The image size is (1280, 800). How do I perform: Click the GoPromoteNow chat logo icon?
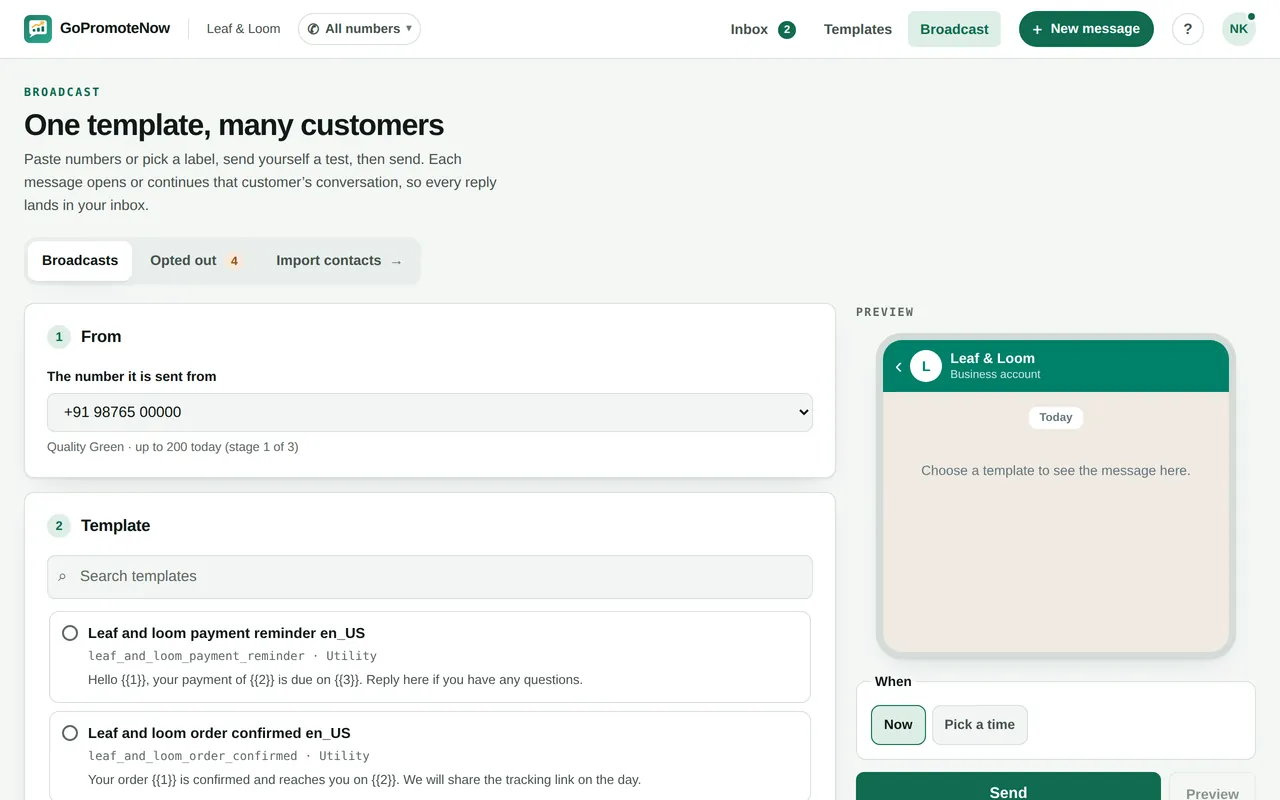click(x=38, y=29)
